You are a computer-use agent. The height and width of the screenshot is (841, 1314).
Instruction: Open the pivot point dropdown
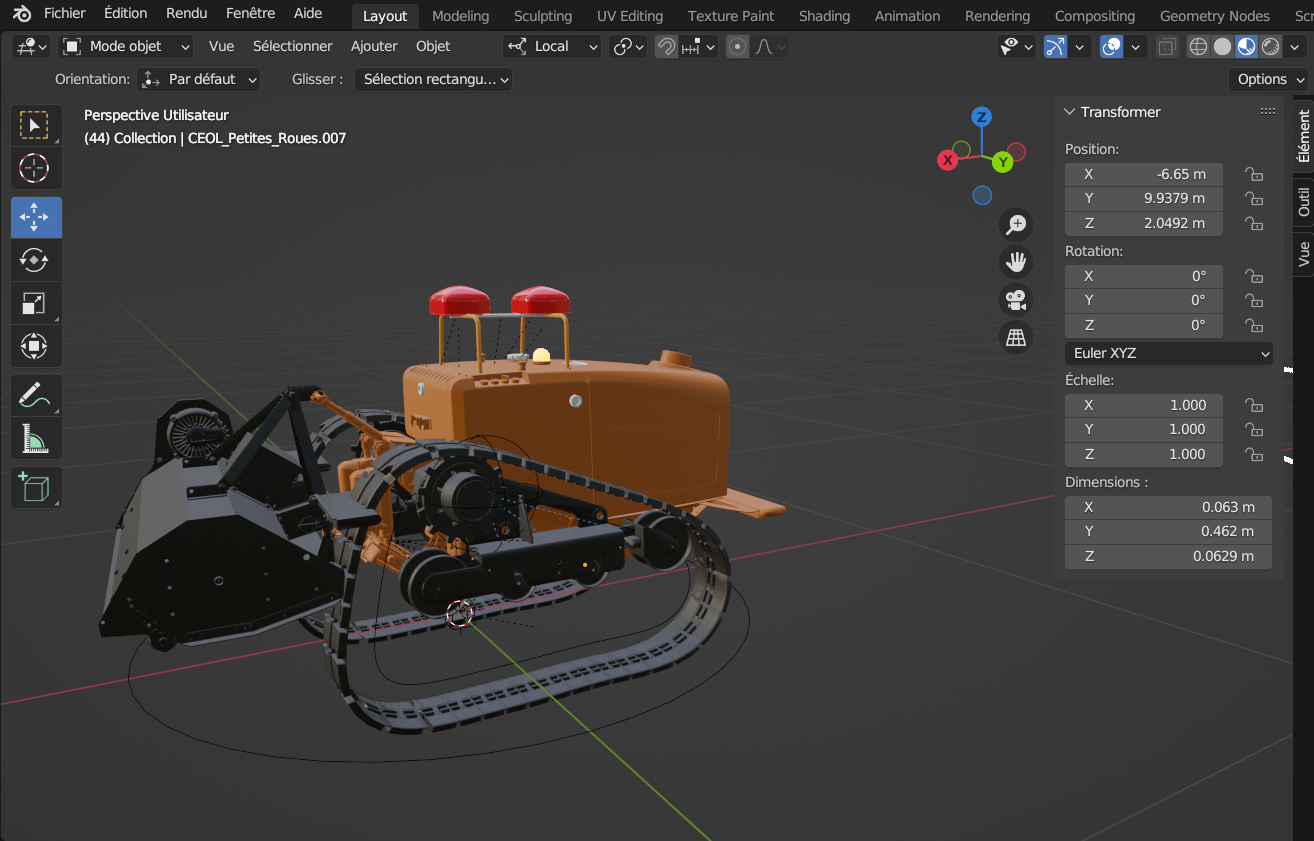pos(628,47)
